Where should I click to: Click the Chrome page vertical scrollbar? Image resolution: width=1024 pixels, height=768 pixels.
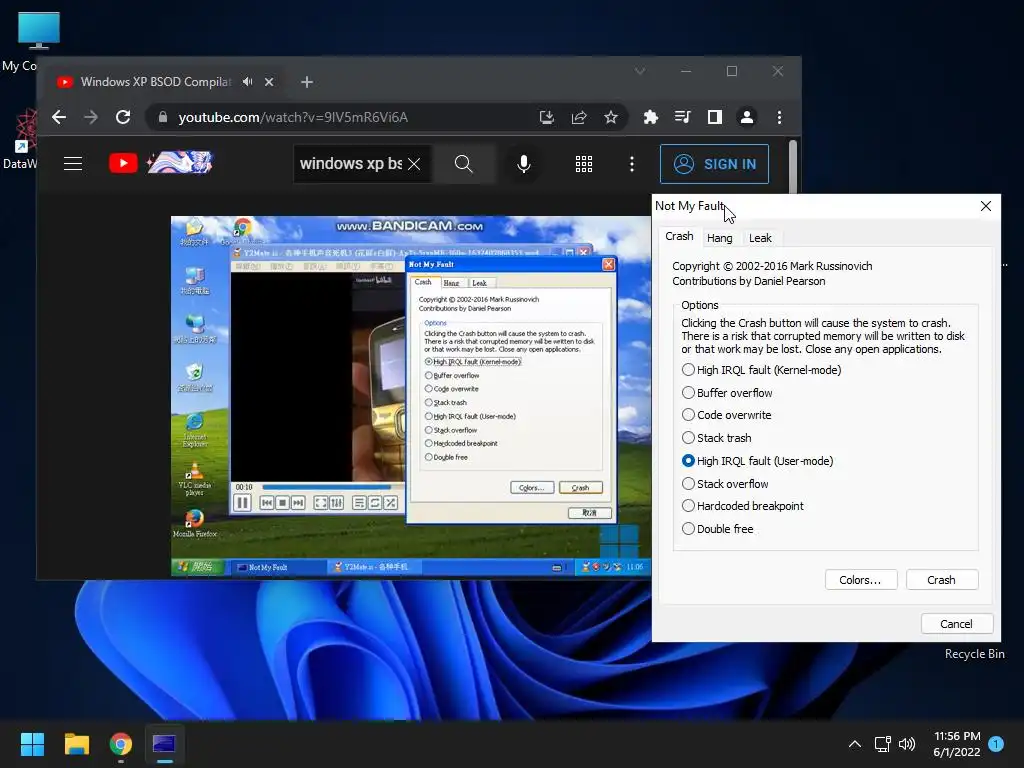click(x=793, y=166)
